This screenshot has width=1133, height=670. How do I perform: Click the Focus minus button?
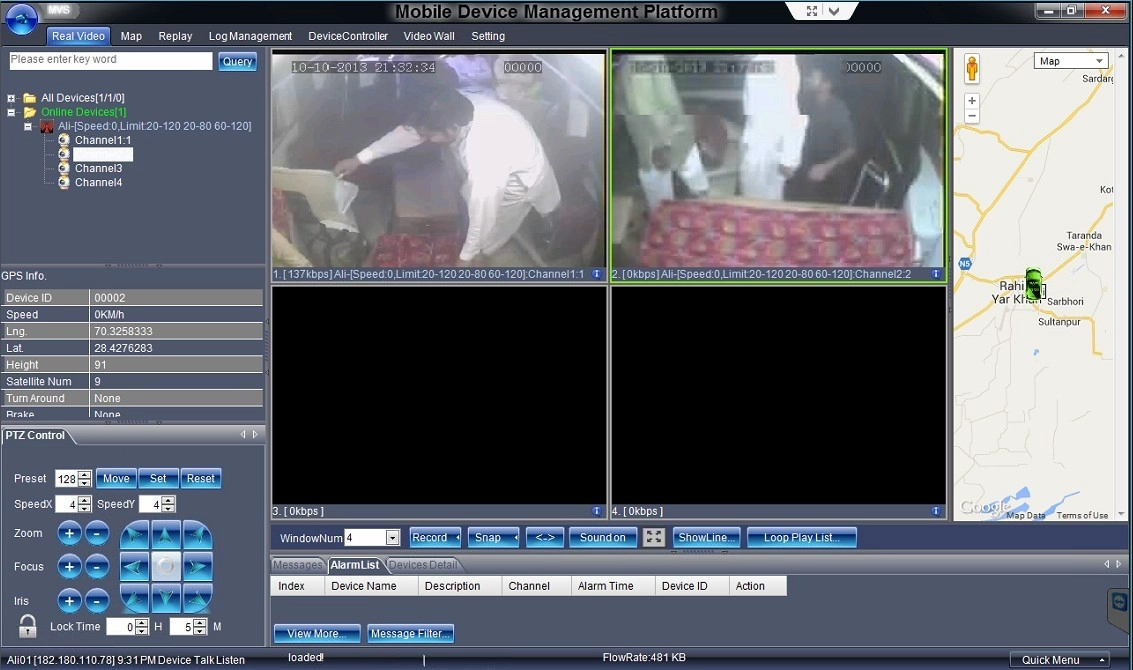click(x=97, y=567)
